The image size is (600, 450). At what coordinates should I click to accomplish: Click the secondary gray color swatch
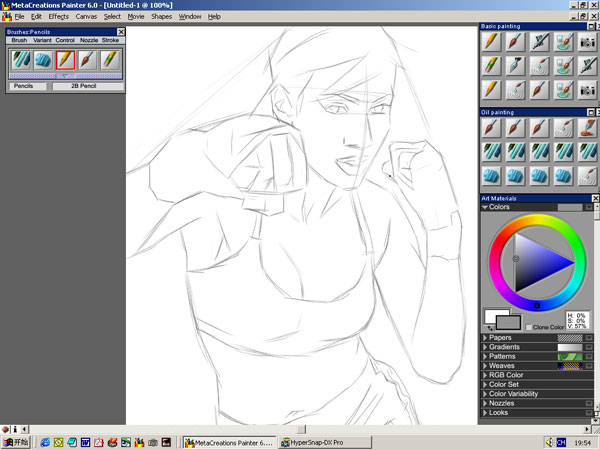(509, 321)
